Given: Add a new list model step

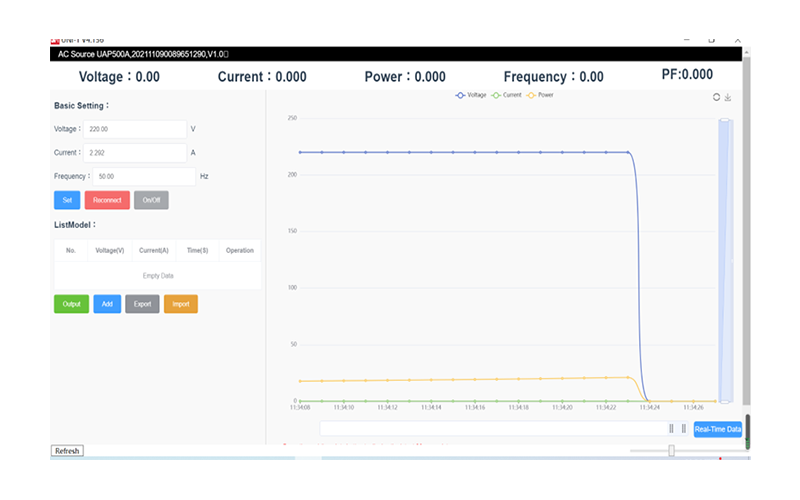Looking at the screenshot, I should (x=107, y=304).
